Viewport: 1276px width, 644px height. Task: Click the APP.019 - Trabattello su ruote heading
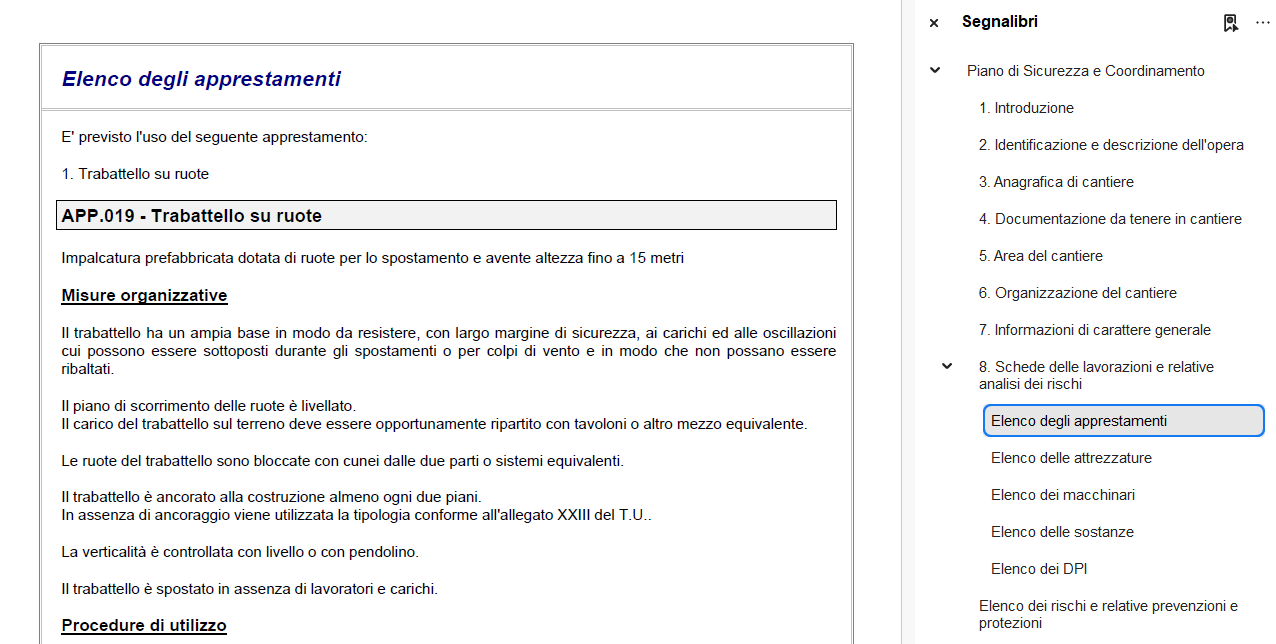[192, 216]
